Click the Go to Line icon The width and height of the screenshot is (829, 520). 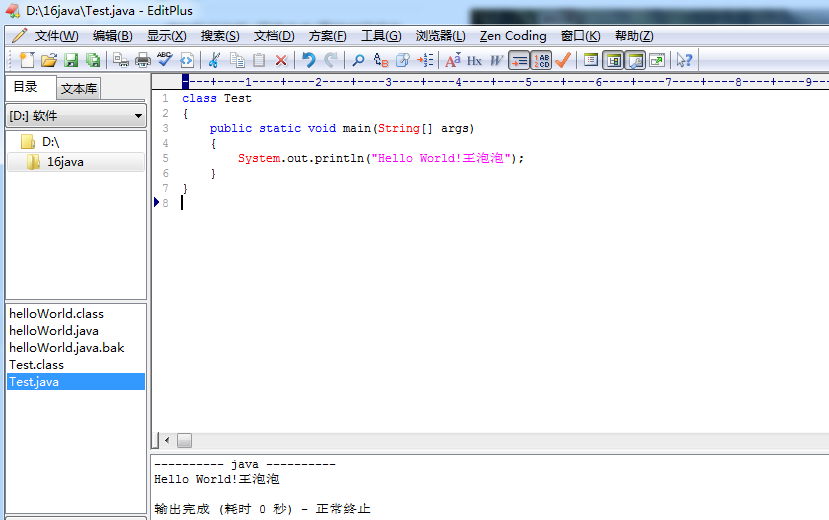click(x=425, y=60)
